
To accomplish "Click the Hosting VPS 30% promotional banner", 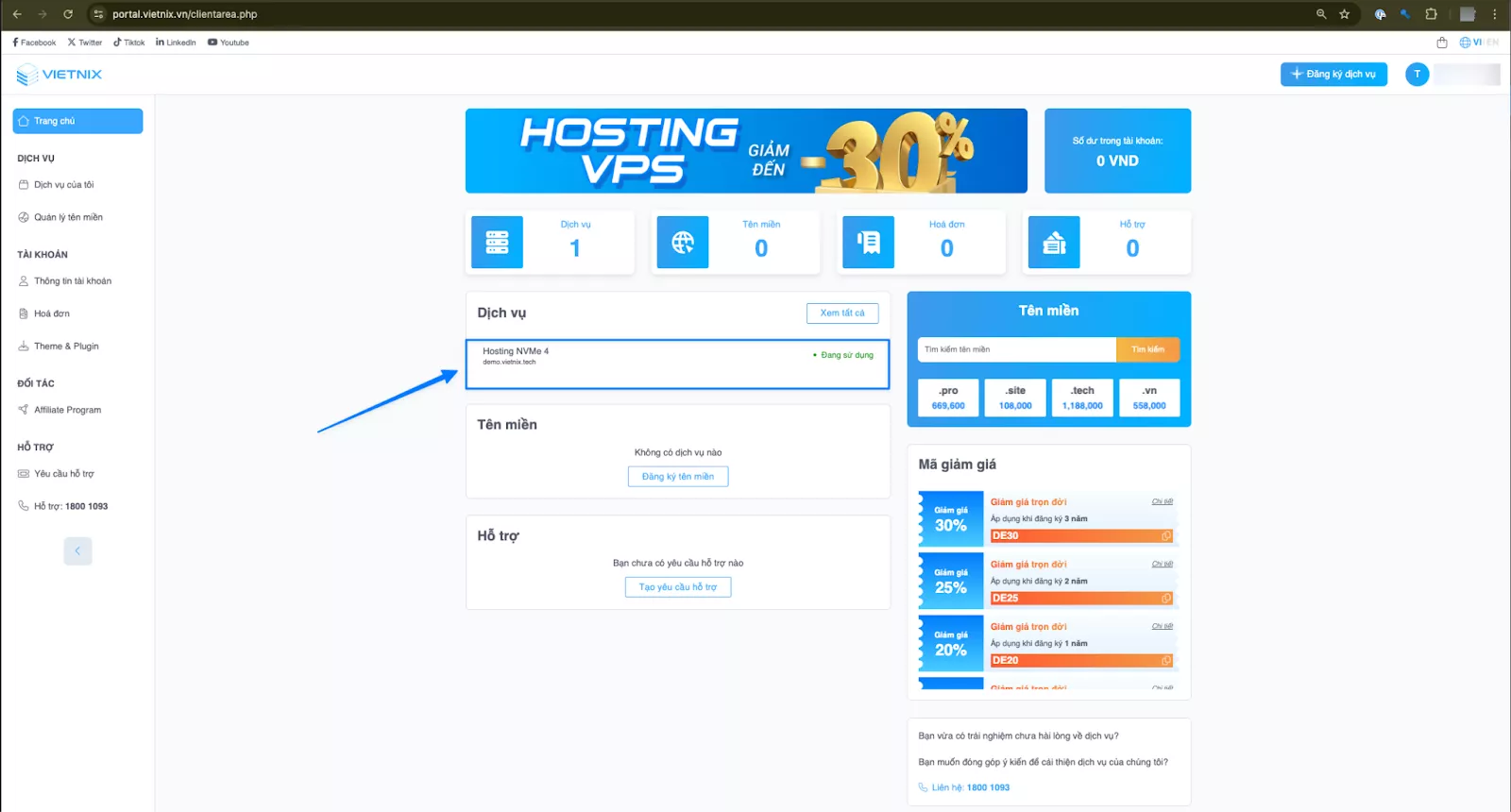I will coord(746,151).
